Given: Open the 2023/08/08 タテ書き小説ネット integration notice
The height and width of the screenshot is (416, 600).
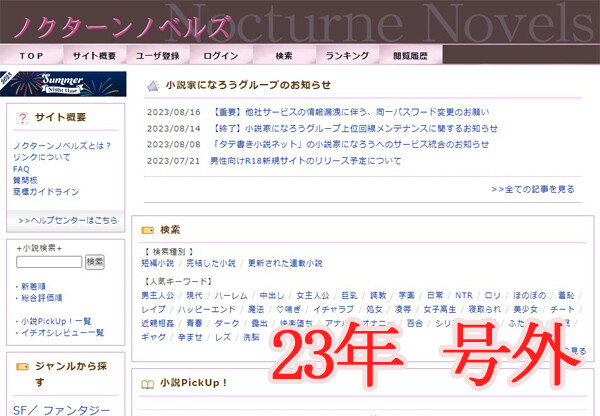Looking at the screenshot, I should pos(349,144).
